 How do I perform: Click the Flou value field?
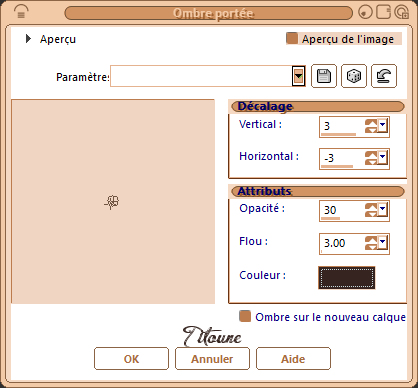pos(342,243)
